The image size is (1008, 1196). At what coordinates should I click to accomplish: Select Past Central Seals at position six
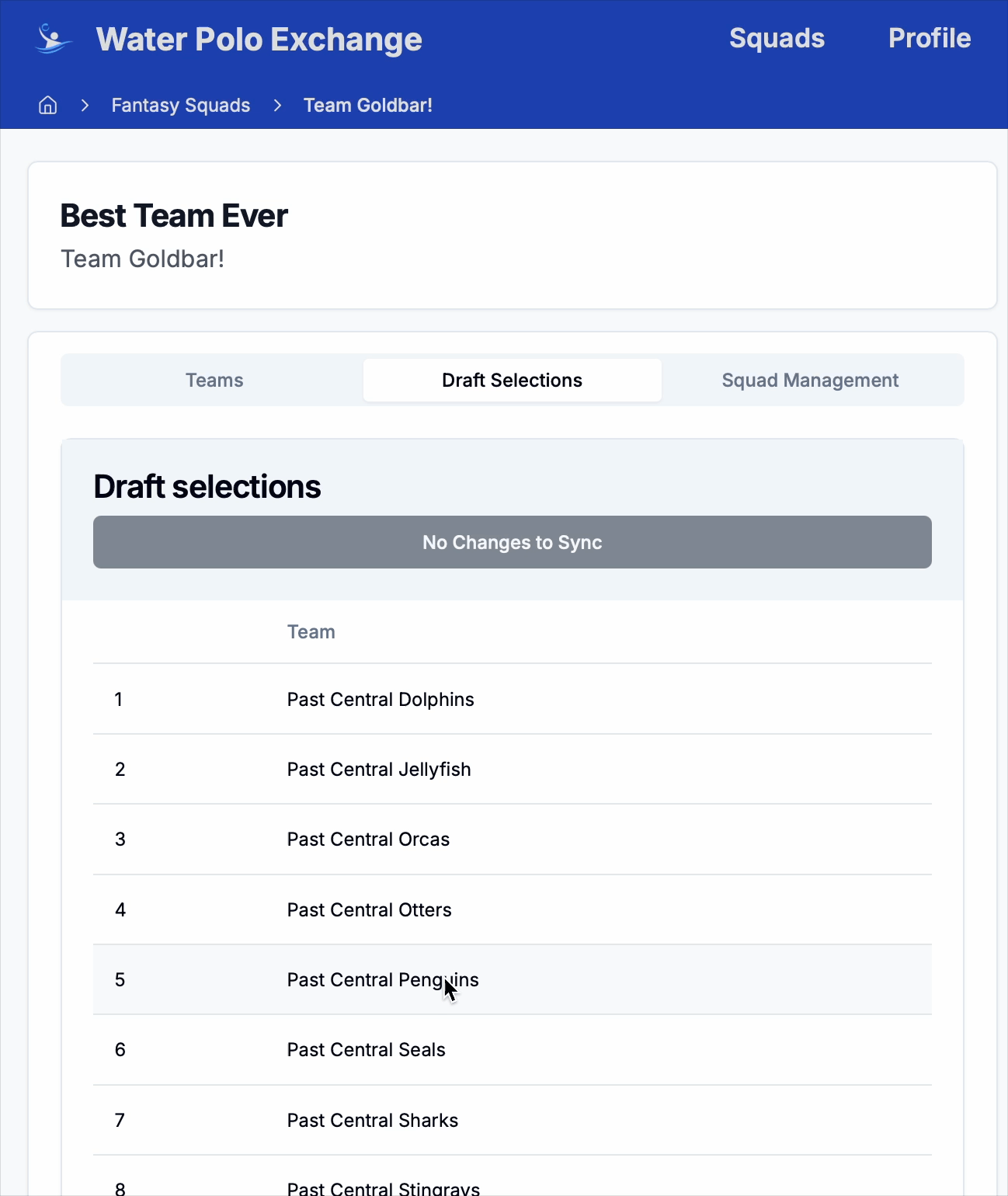[x=366, y=1049]
